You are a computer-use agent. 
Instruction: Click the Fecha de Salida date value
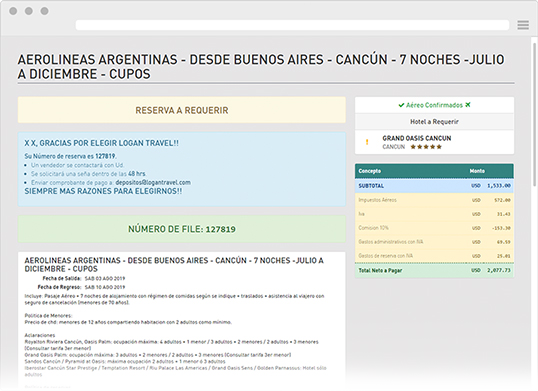[x=105, y=279]
